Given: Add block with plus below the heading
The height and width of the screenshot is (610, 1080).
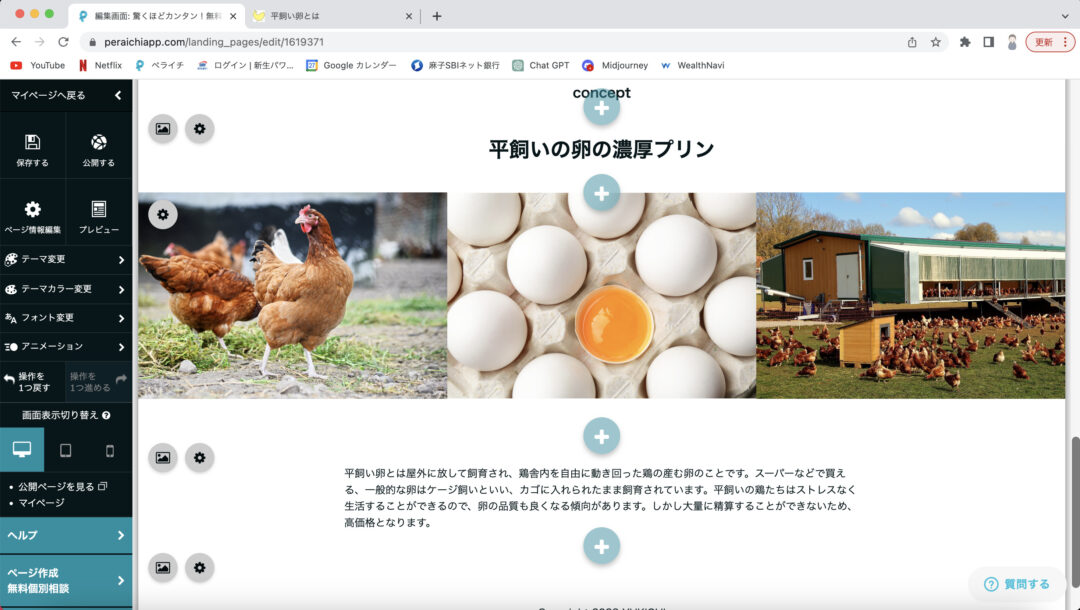Looking at the screenshot, I should click(x=601, y=193).
